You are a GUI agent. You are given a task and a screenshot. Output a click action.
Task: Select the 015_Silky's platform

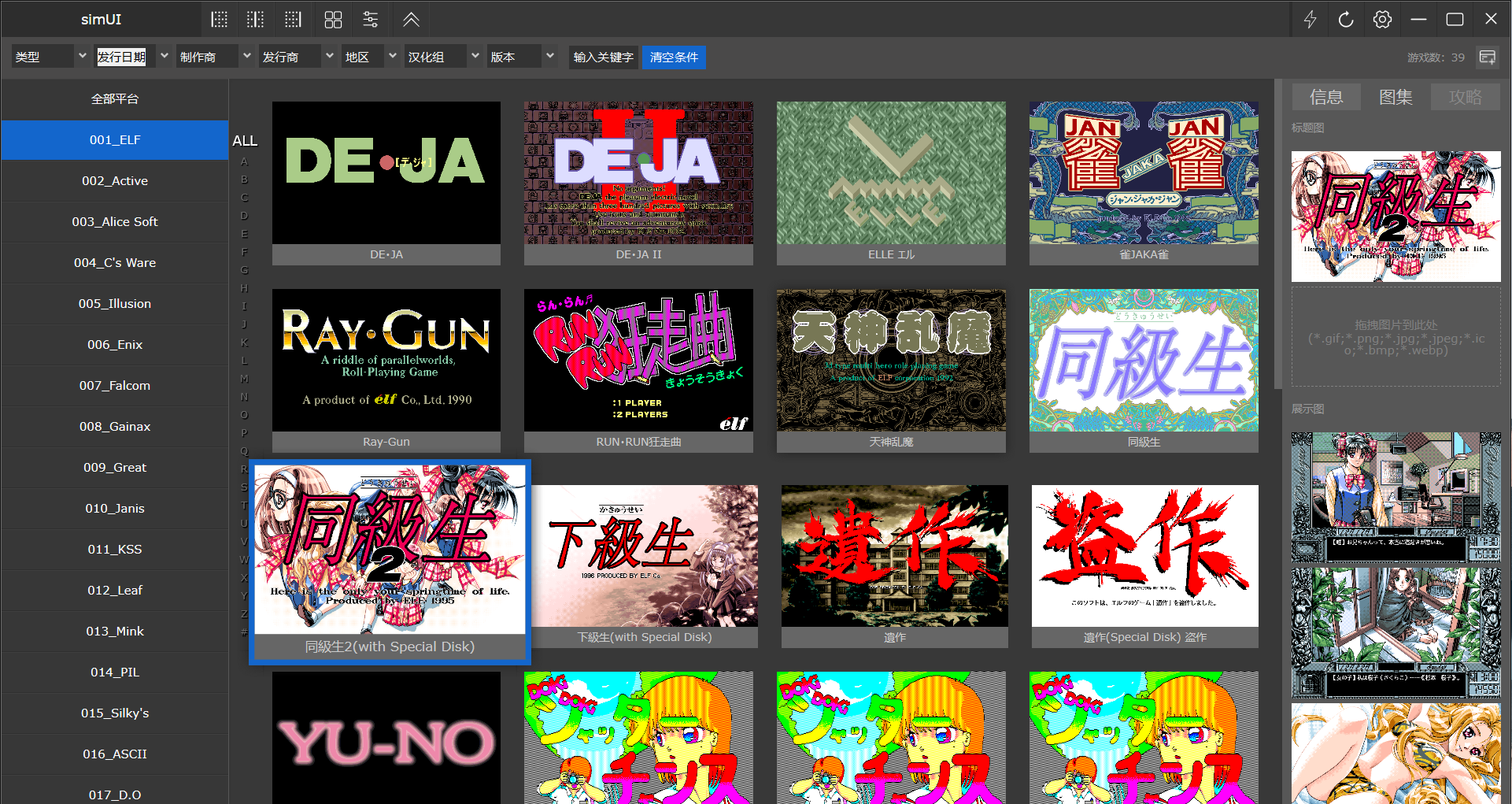(115, 713)
